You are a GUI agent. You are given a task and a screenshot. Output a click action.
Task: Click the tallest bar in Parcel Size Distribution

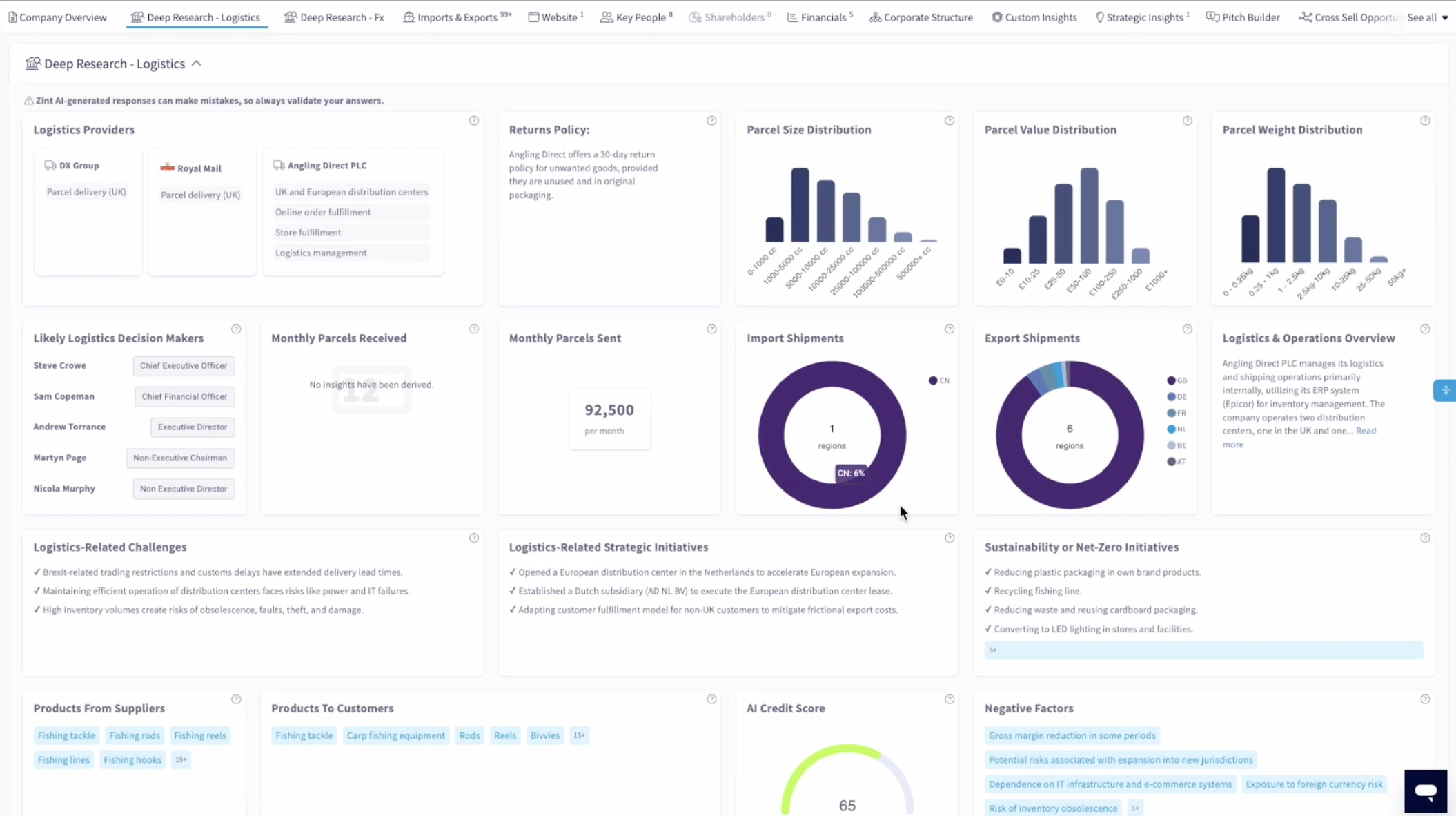[800, 205]
